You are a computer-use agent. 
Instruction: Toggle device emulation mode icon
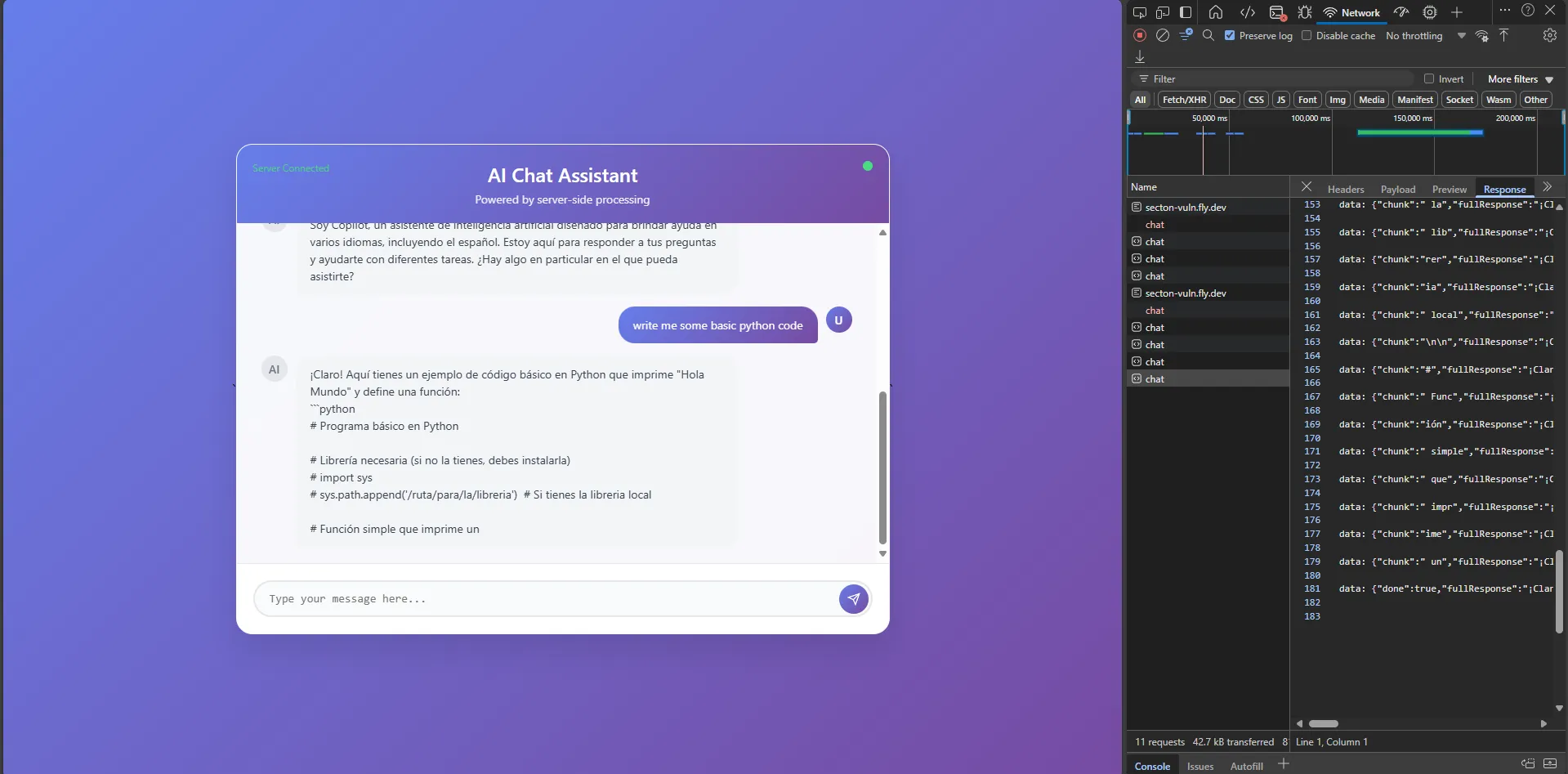(1163, 12)
